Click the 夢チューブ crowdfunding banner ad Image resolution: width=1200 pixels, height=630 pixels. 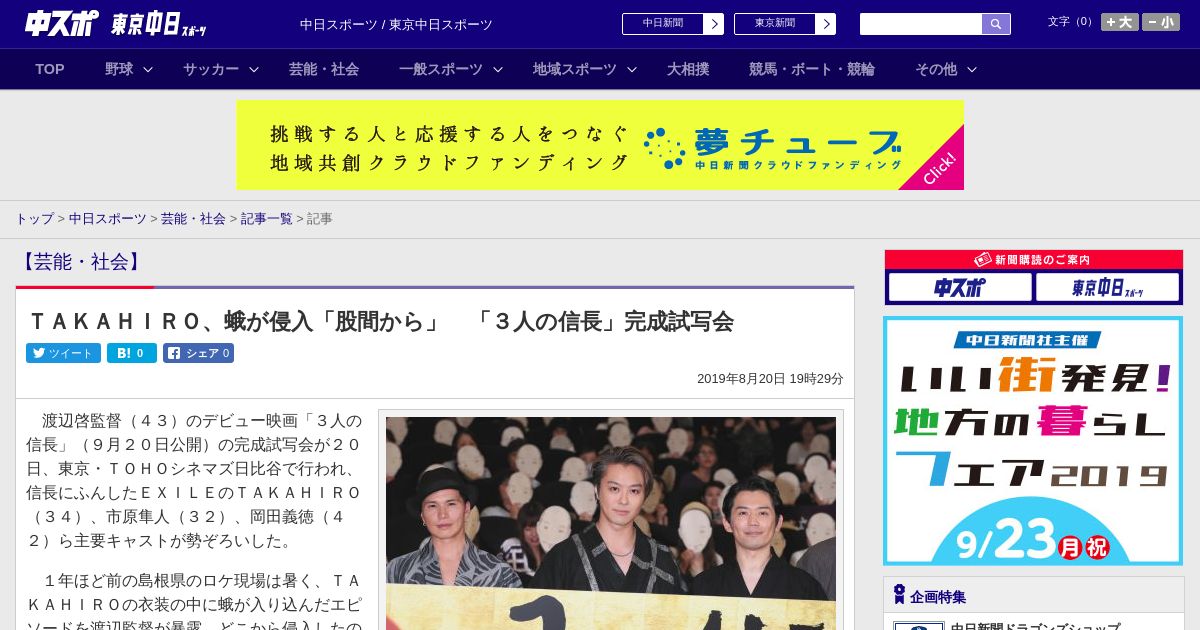pos(600,145)
